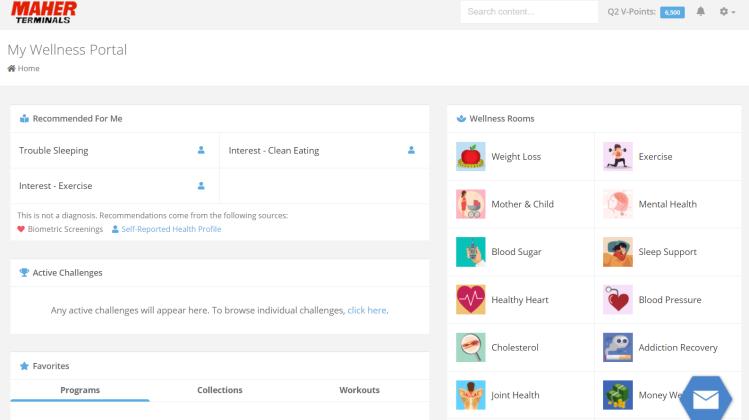Select the Programs tab
The height and width of the screenshot is (420, 749).
tap(80, 390)
